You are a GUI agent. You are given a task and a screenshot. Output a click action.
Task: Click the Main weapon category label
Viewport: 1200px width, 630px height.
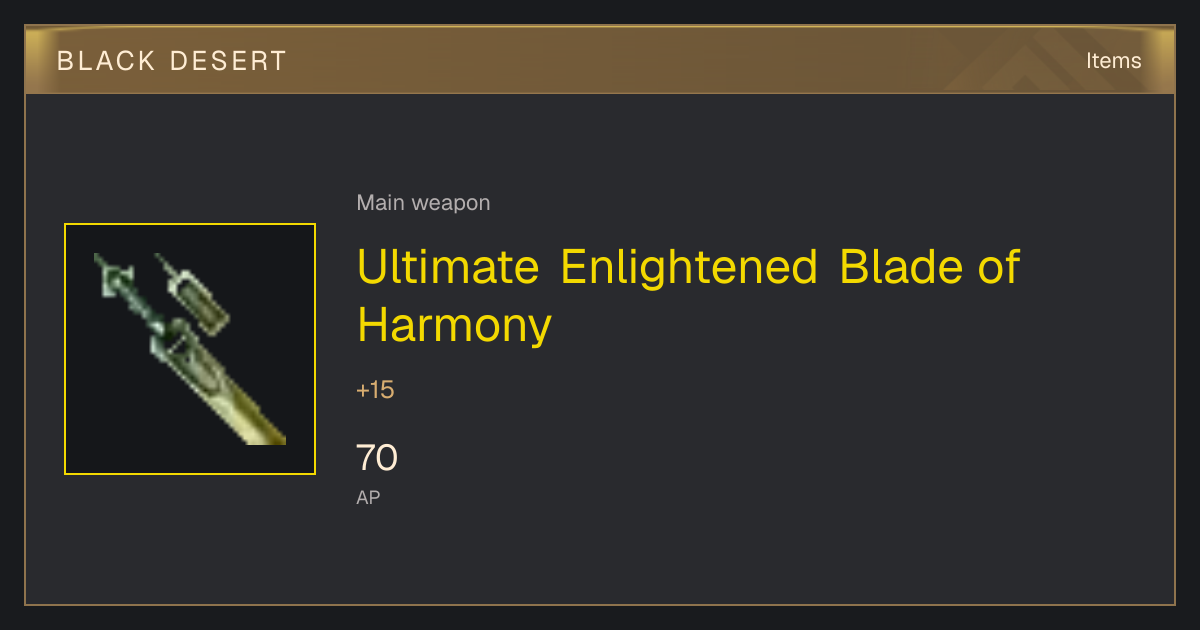(x=423, y=203)
